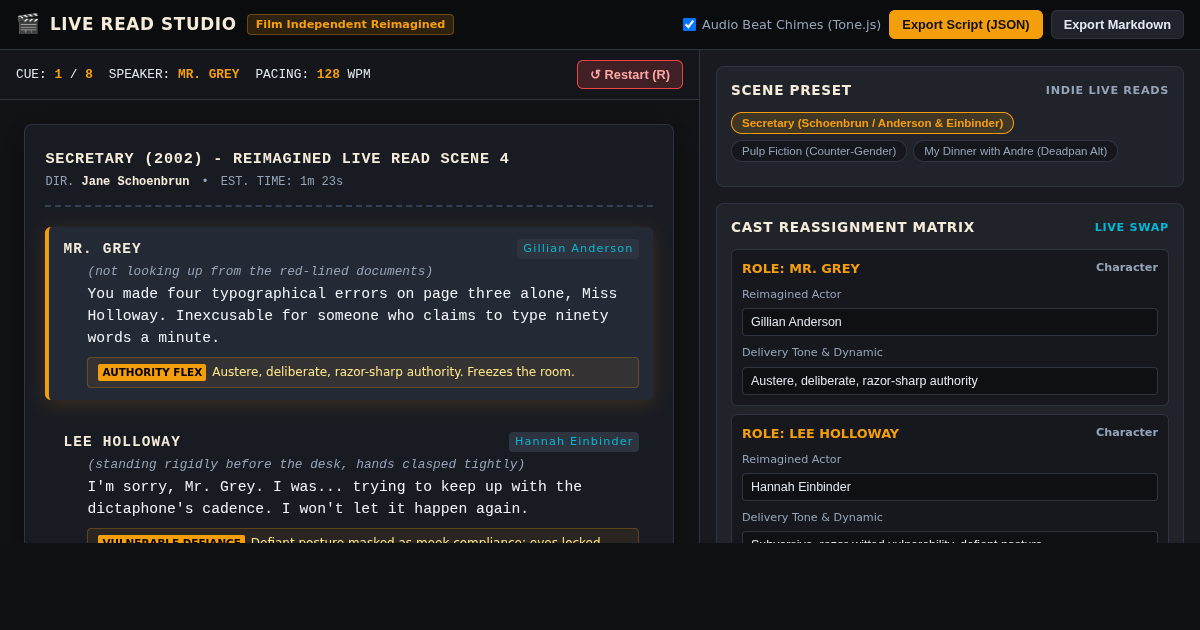Click the INDIE LIVE READS label
This screenshot has height=630, width=1200.
point(1107,90)
